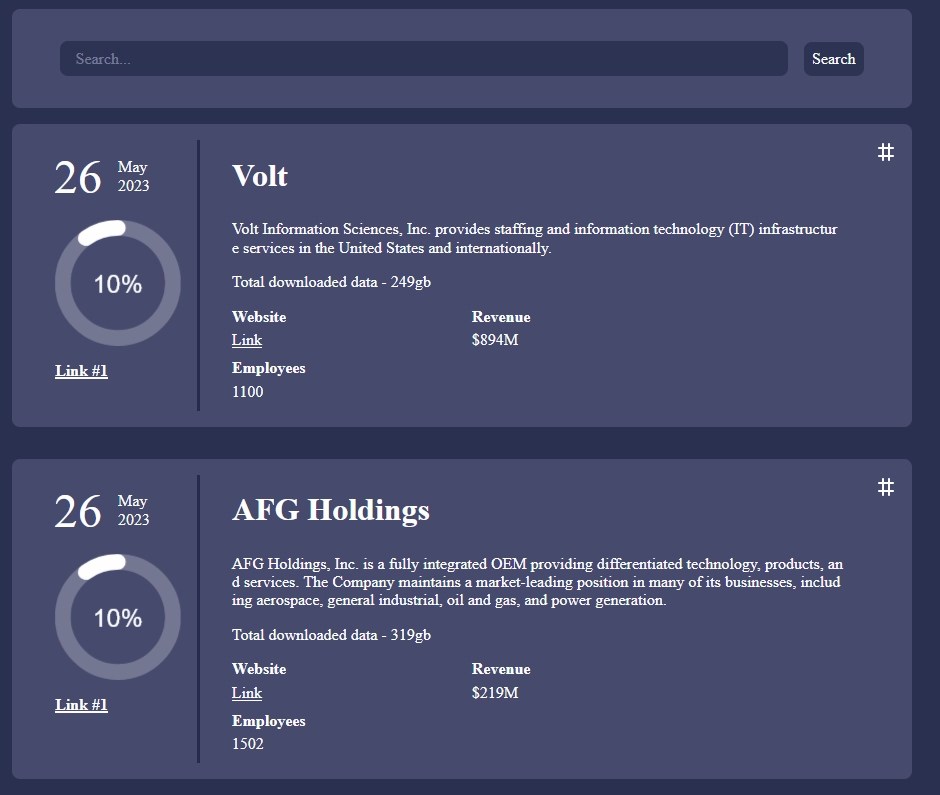The image size is (940, 795).
Task: Click the AFG Holdings revenue value $219M
Action: click(x=495, y=693)
